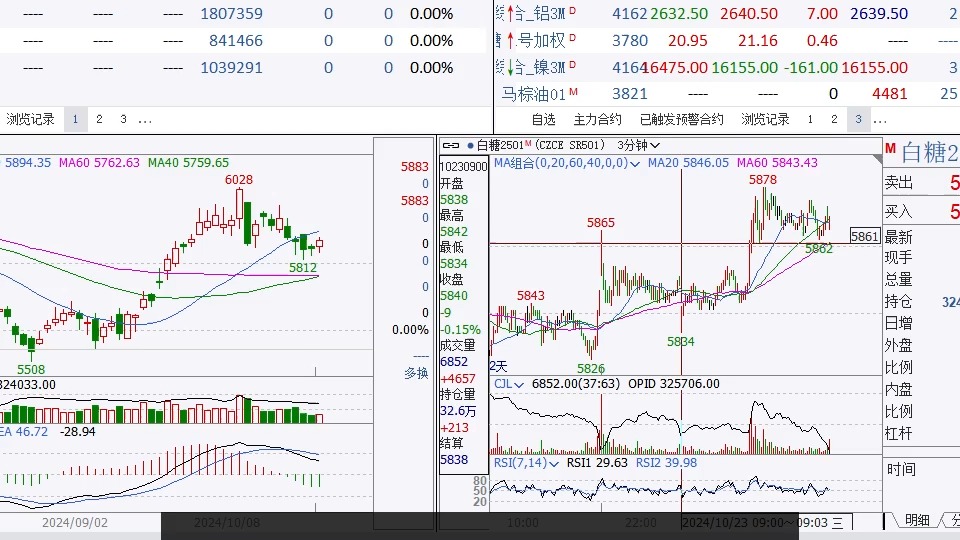Image resolution: width=960 pixels, height=540 pixels.
Task: Select page 2 in left 浏览记录
Action: coord(99,120)
